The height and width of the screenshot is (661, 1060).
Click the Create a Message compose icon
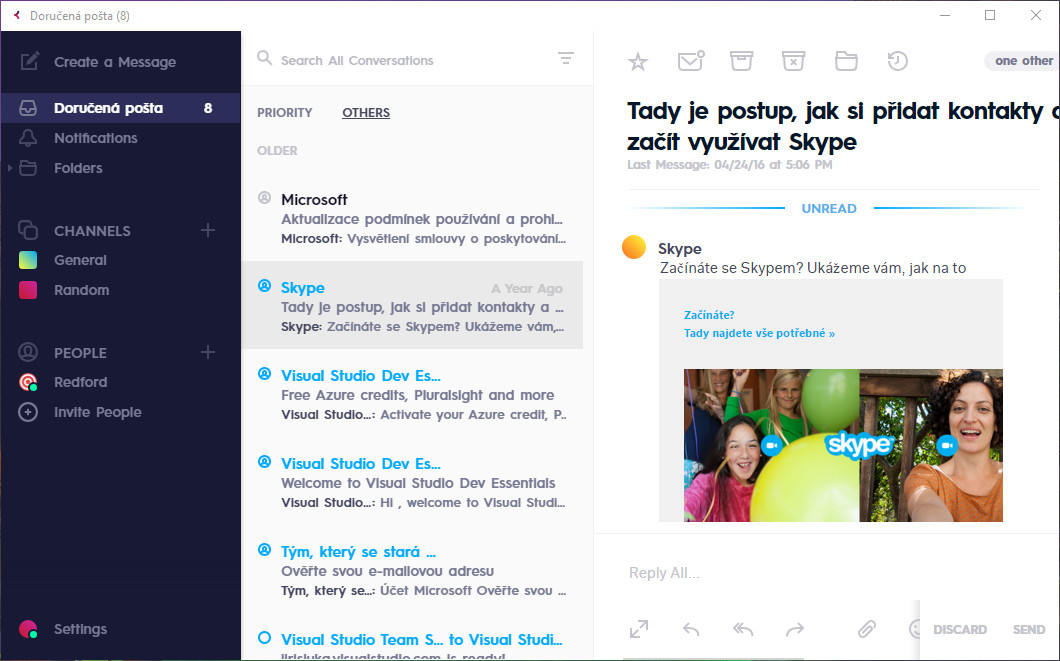pos(29,62)
